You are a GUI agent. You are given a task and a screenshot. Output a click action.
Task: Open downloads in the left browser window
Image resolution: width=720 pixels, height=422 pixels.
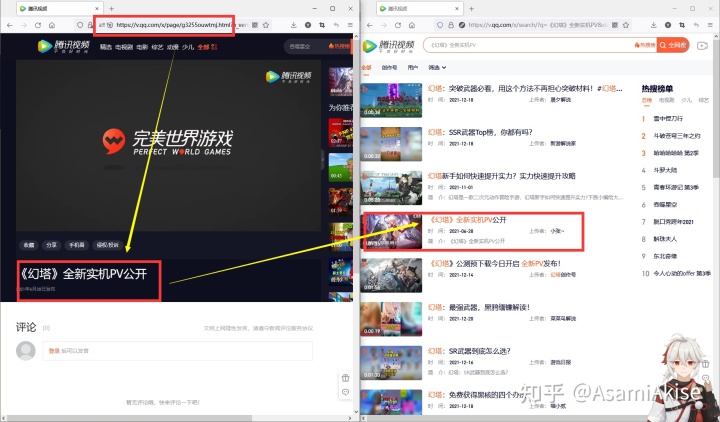coord(293,25)
